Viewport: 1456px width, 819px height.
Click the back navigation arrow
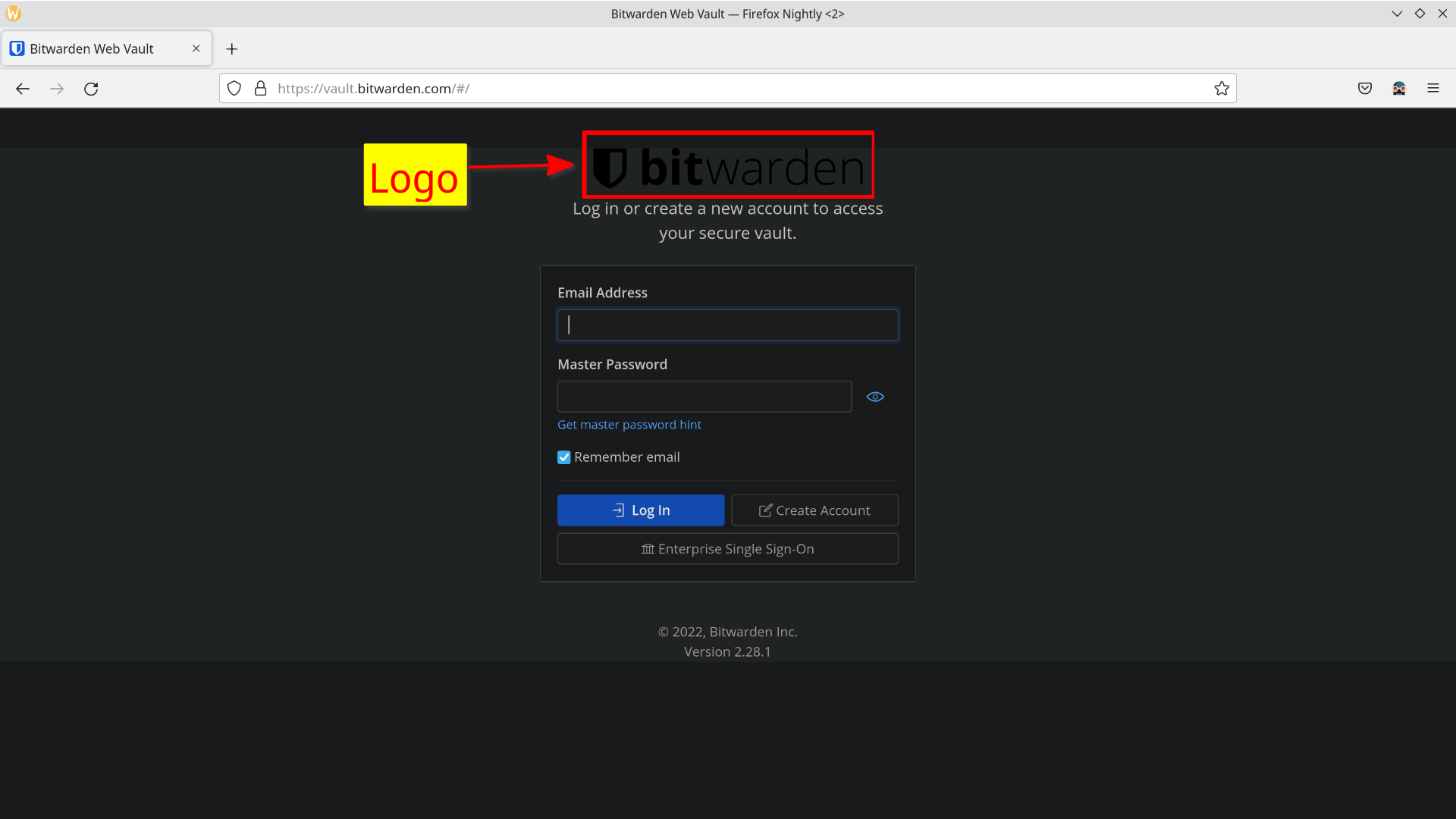coord(23,88)
